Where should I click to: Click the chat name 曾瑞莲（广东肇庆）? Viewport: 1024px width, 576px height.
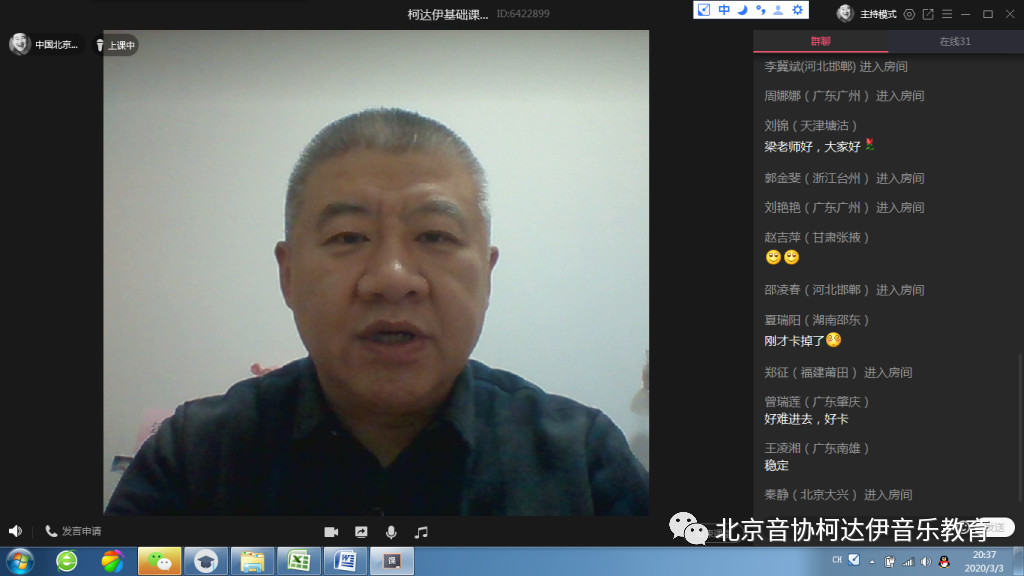point(816,402)
